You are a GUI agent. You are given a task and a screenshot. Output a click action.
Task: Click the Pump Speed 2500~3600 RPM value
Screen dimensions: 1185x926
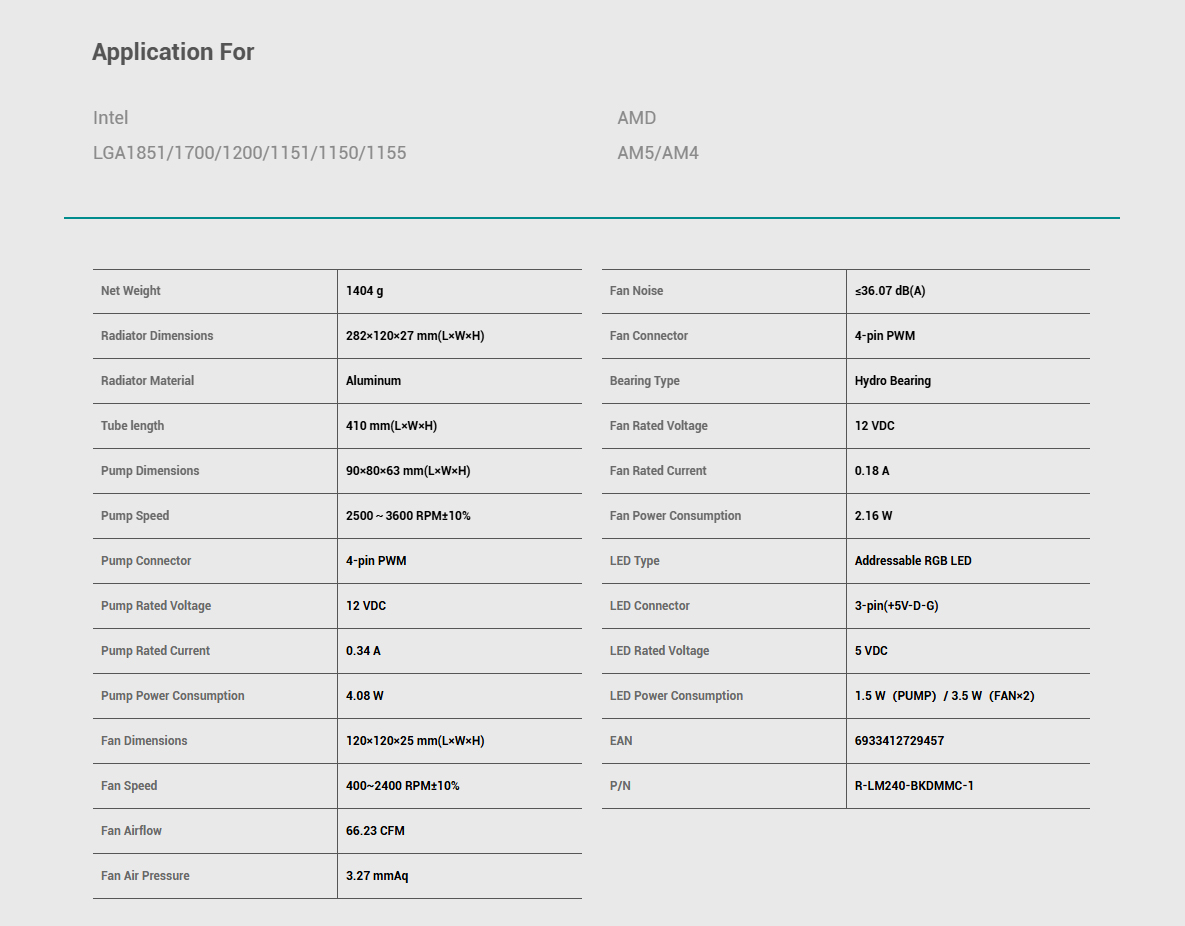(x=408, y=516)
